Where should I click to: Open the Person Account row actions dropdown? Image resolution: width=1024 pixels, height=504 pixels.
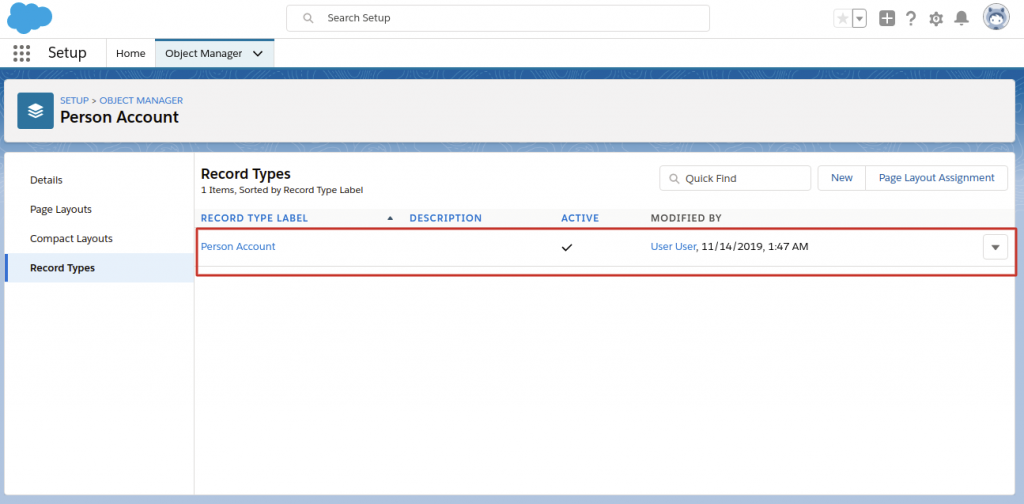click(995, 247)
